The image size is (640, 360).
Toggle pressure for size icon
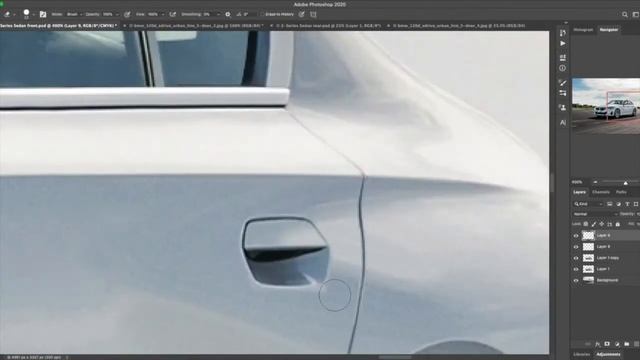click(302, 14)
